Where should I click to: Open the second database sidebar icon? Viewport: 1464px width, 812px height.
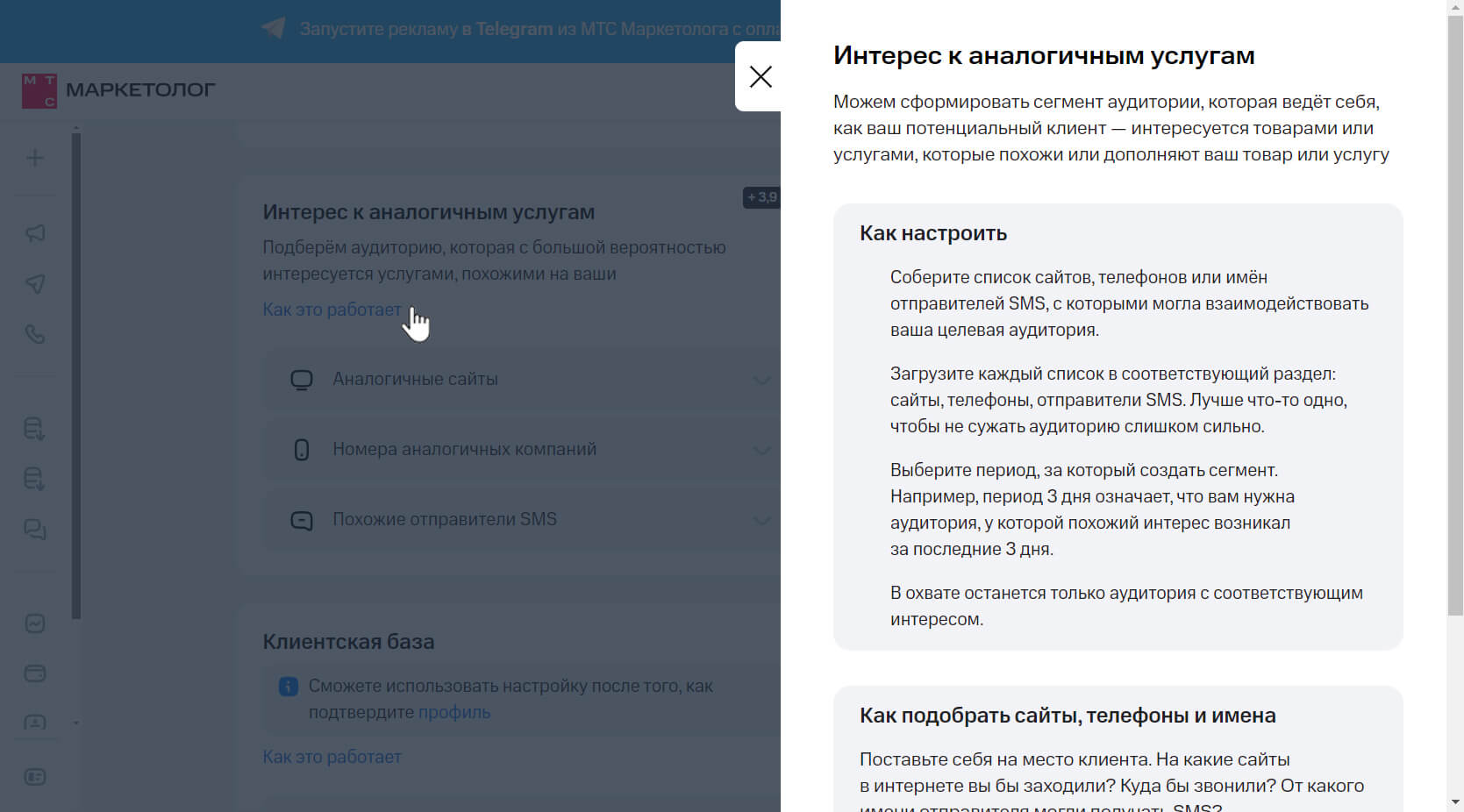pos(35,479)
